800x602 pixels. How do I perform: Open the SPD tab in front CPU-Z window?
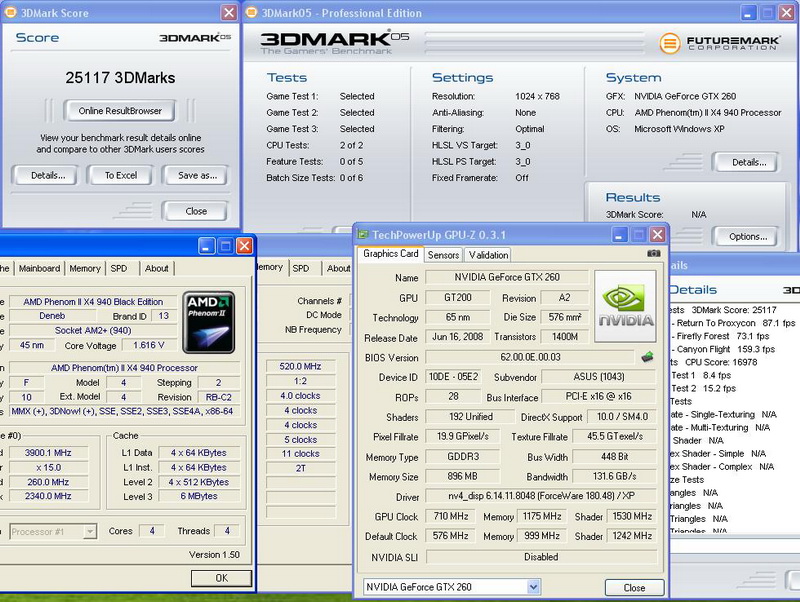click(119, 268)
